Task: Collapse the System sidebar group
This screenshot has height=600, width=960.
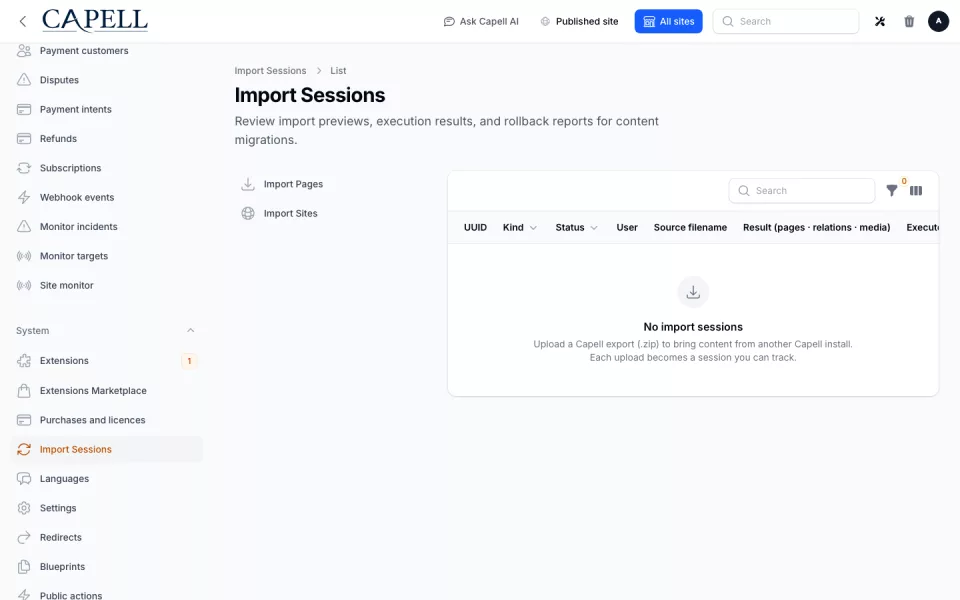Action: coord(190,331)
